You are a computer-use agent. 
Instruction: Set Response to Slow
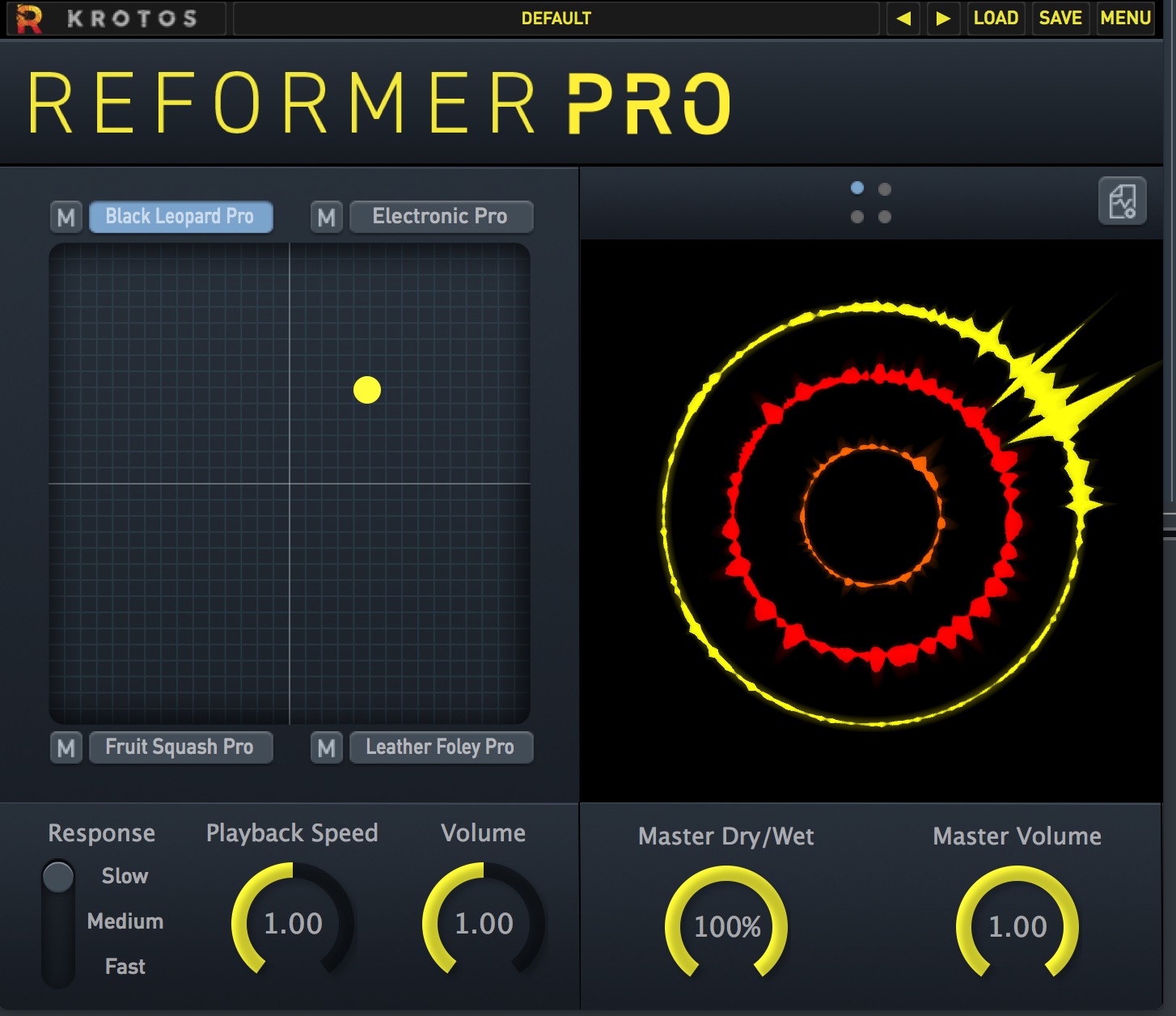click(x=125, y=876)
